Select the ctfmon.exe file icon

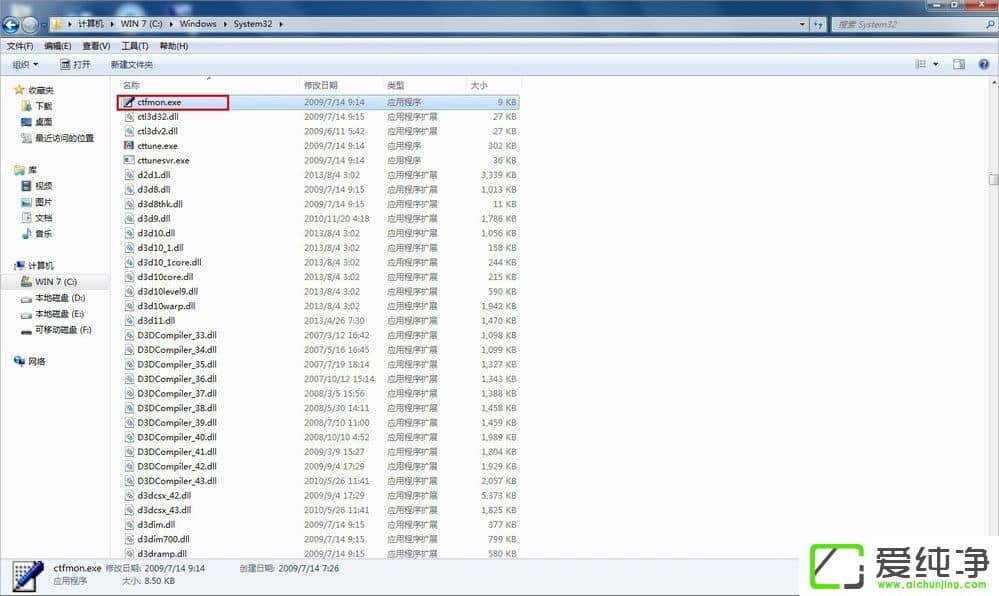[x=128, y=102]
